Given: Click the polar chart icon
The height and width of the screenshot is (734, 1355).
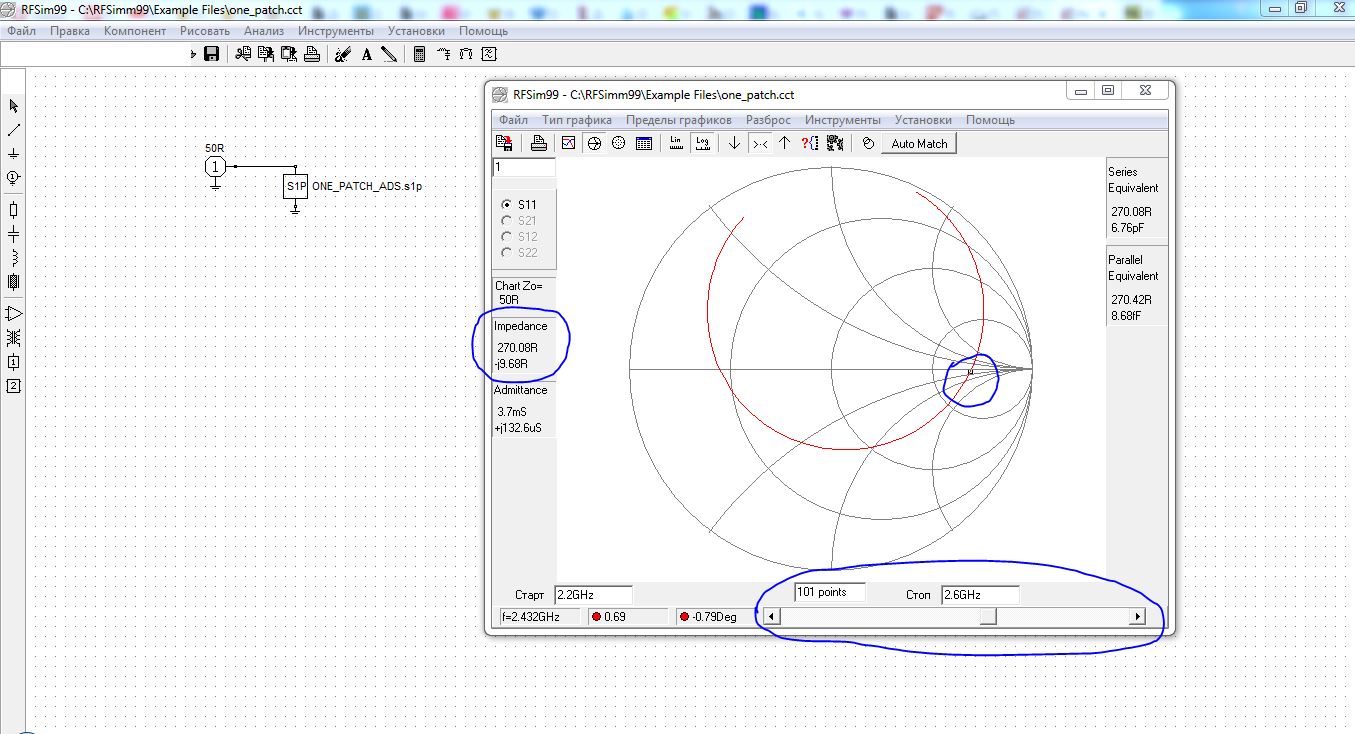Looking at the screenshot, I should 618,144.
